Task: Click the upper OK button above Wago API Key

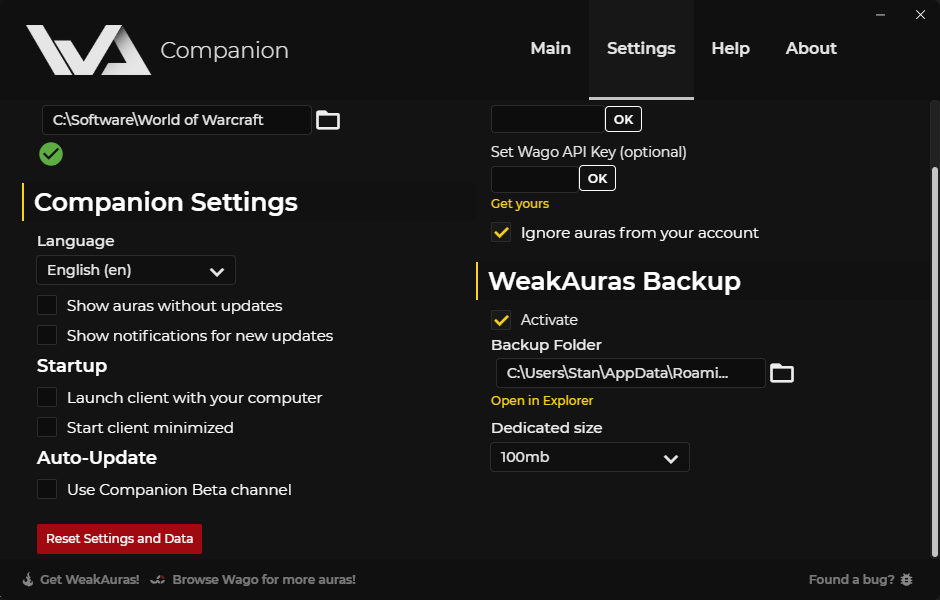Action: (623, 119)
